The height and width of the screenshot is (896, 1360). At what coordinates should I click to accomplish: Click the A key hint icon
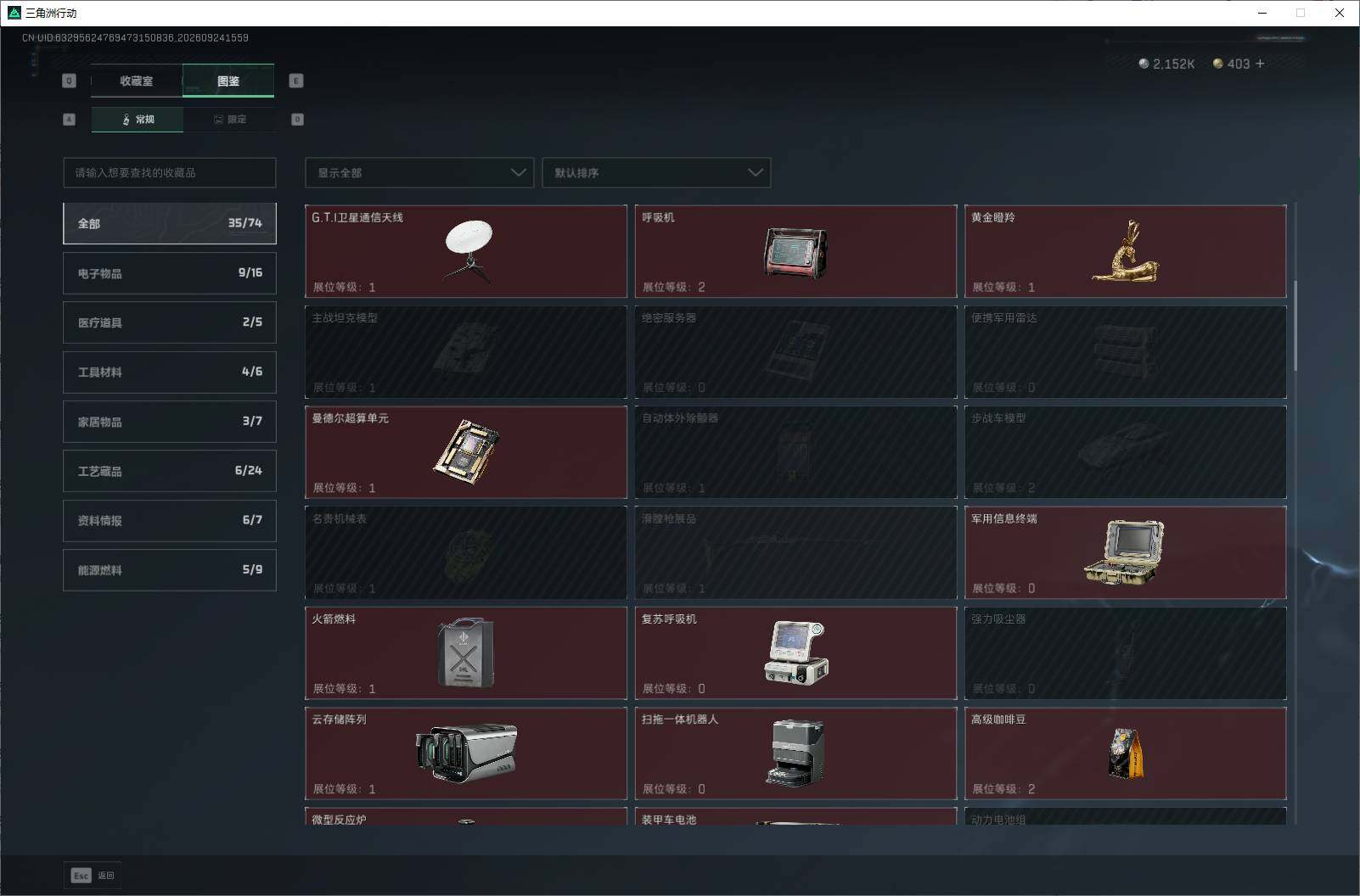pyautogui.click(x=70, y=120)
